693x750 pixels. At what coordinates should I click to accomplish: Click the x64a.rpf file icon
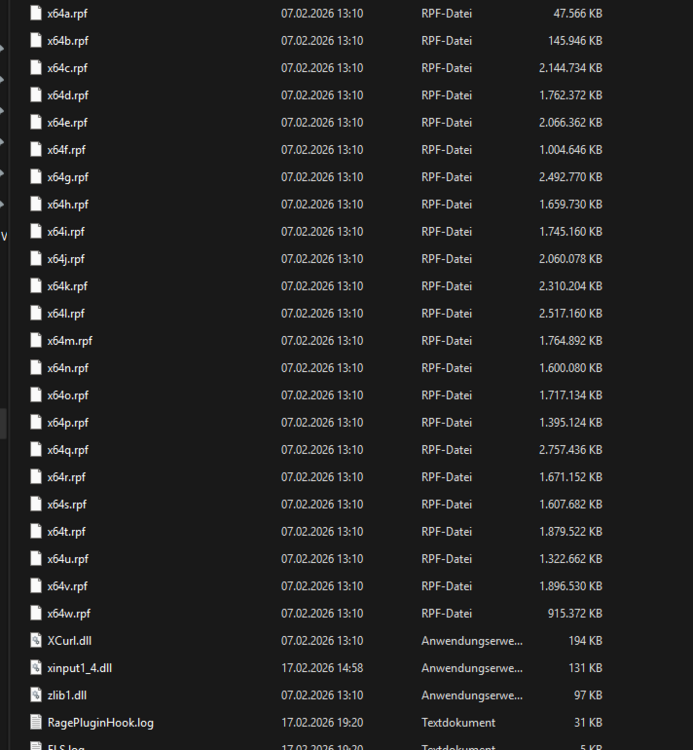[x=36, y=13]
